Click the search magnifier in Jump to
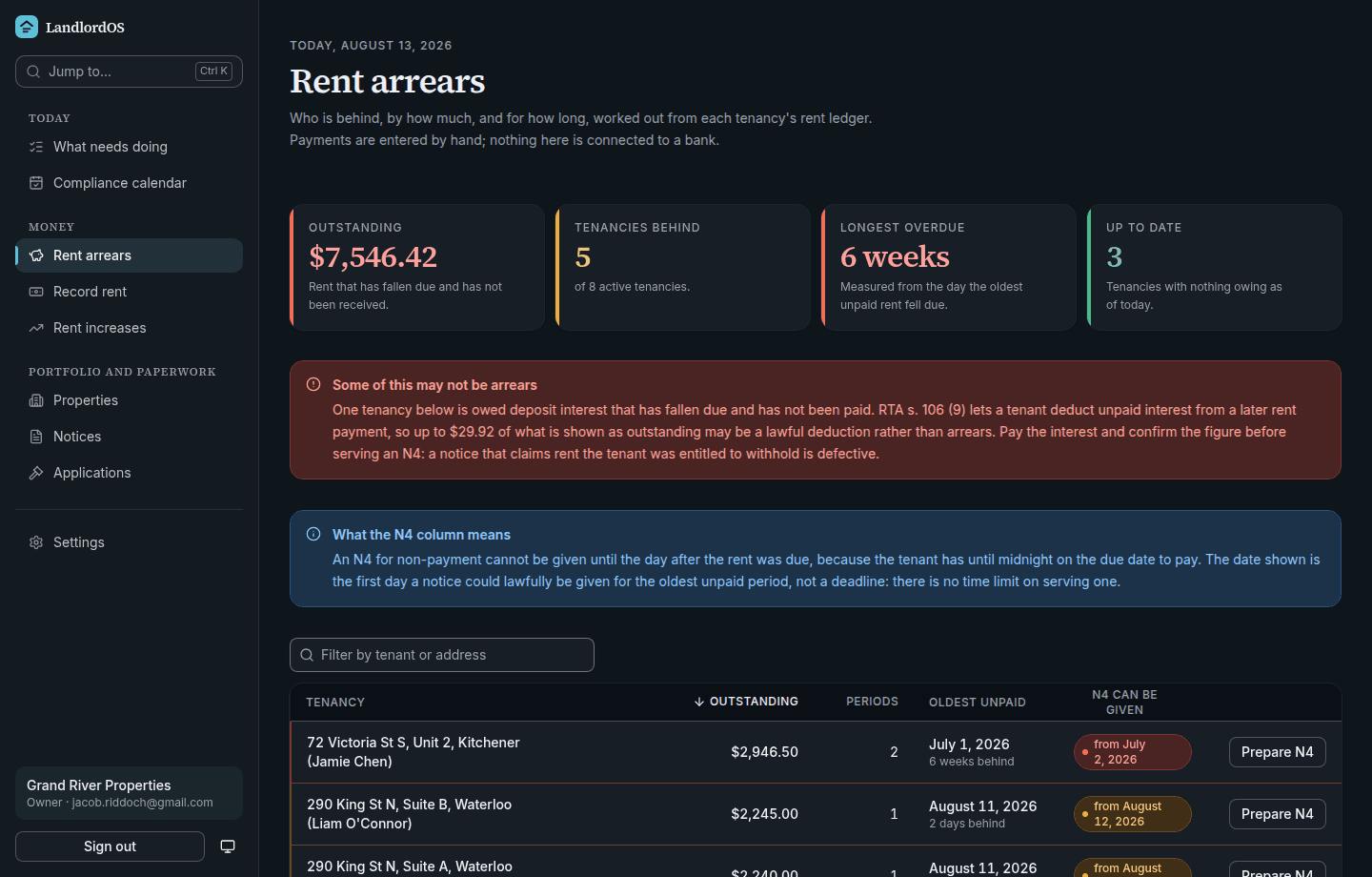This screenshot has height=877, width=1372. tap(33, 71)
